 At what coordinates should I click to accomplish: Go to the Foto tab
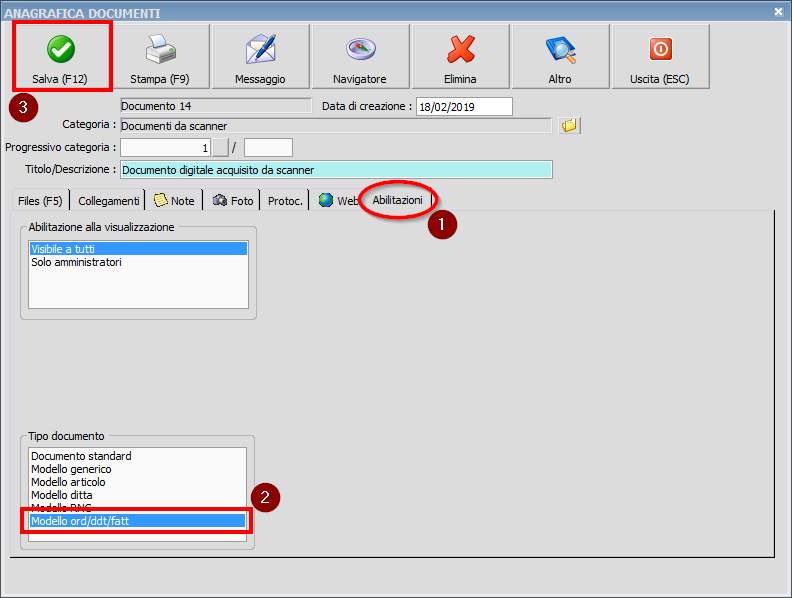(233, 201)
